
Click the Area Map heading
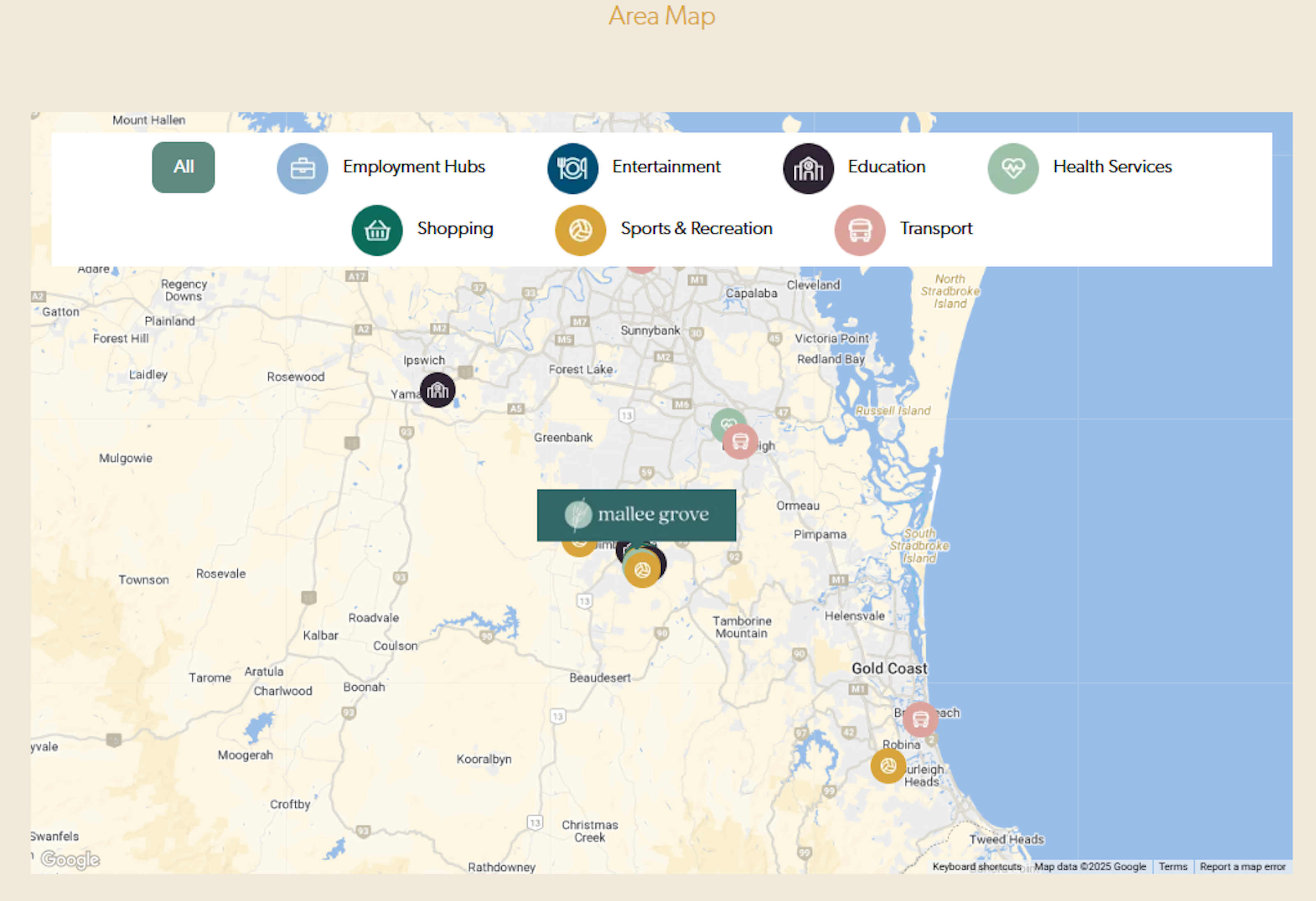coord(661,16)
